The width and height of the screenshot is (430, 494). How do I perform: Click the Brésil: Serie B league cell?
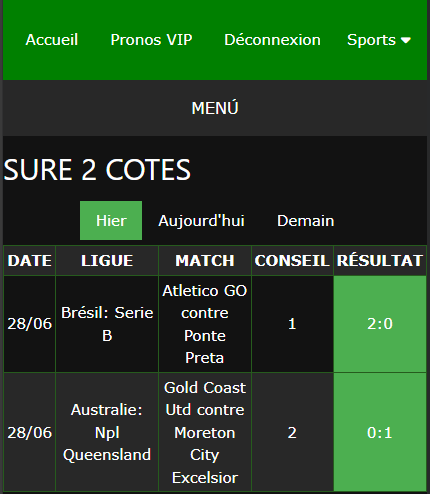107,324
